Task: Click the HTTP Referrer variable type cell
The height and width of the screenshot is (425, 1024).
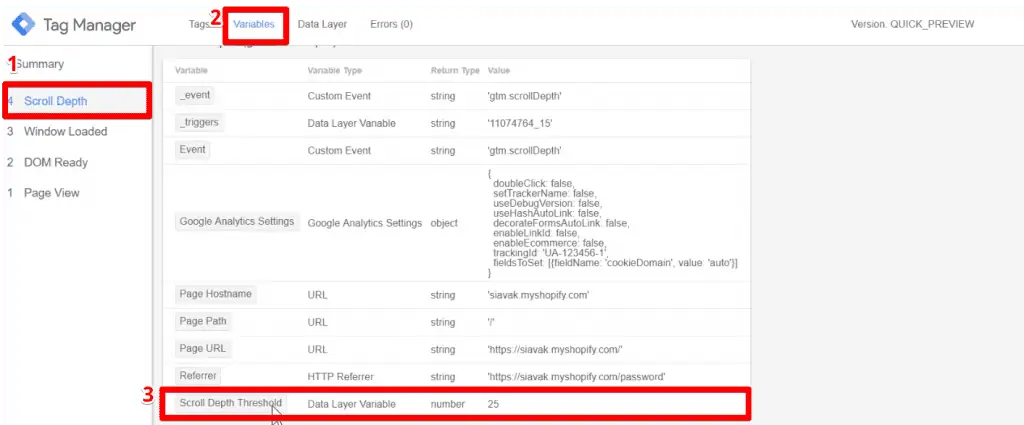Action: click(x=341, y=377)
